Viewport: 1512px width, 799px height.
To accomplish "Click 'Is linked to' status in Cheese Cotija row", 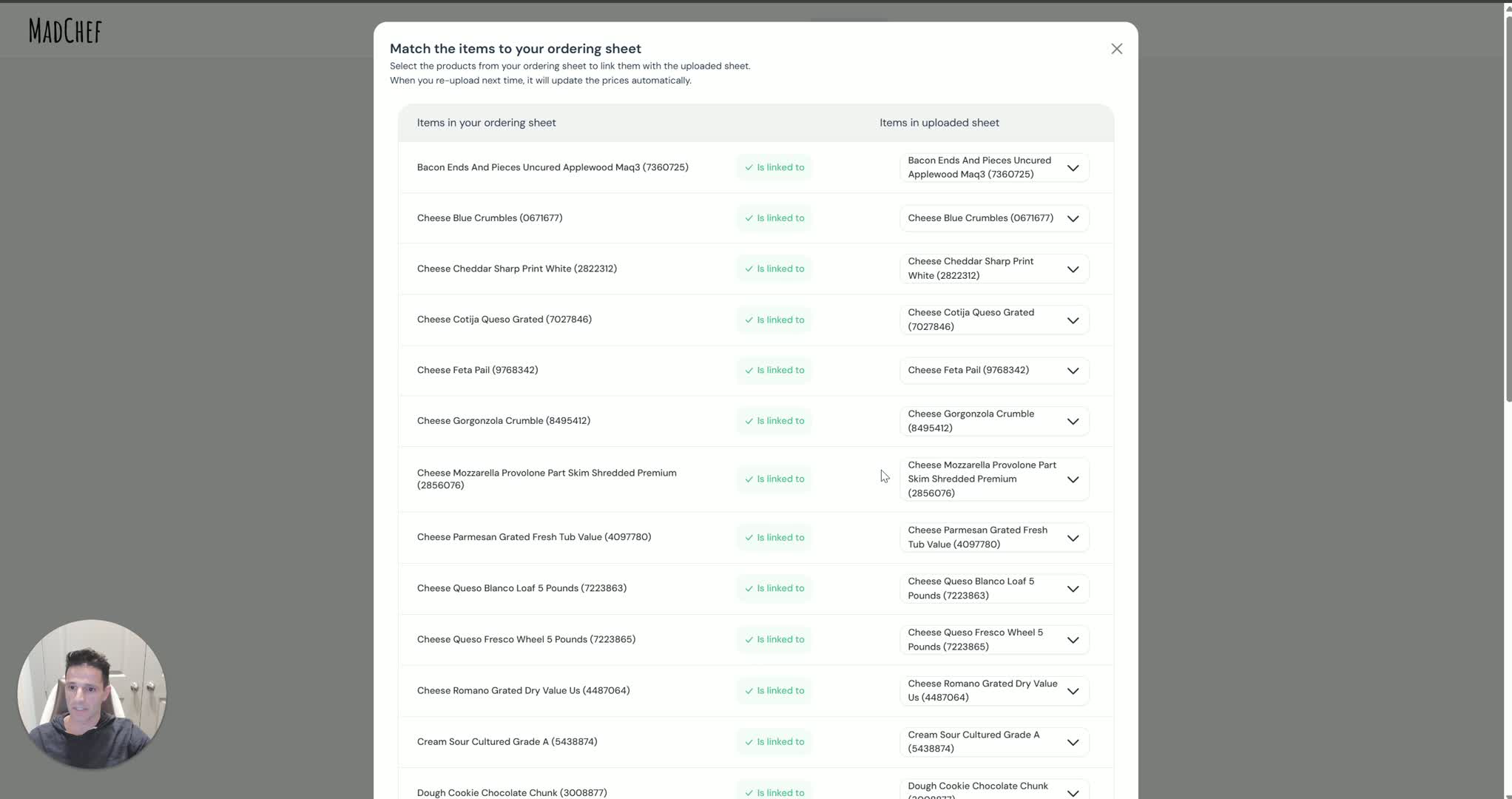I will 774,320.
